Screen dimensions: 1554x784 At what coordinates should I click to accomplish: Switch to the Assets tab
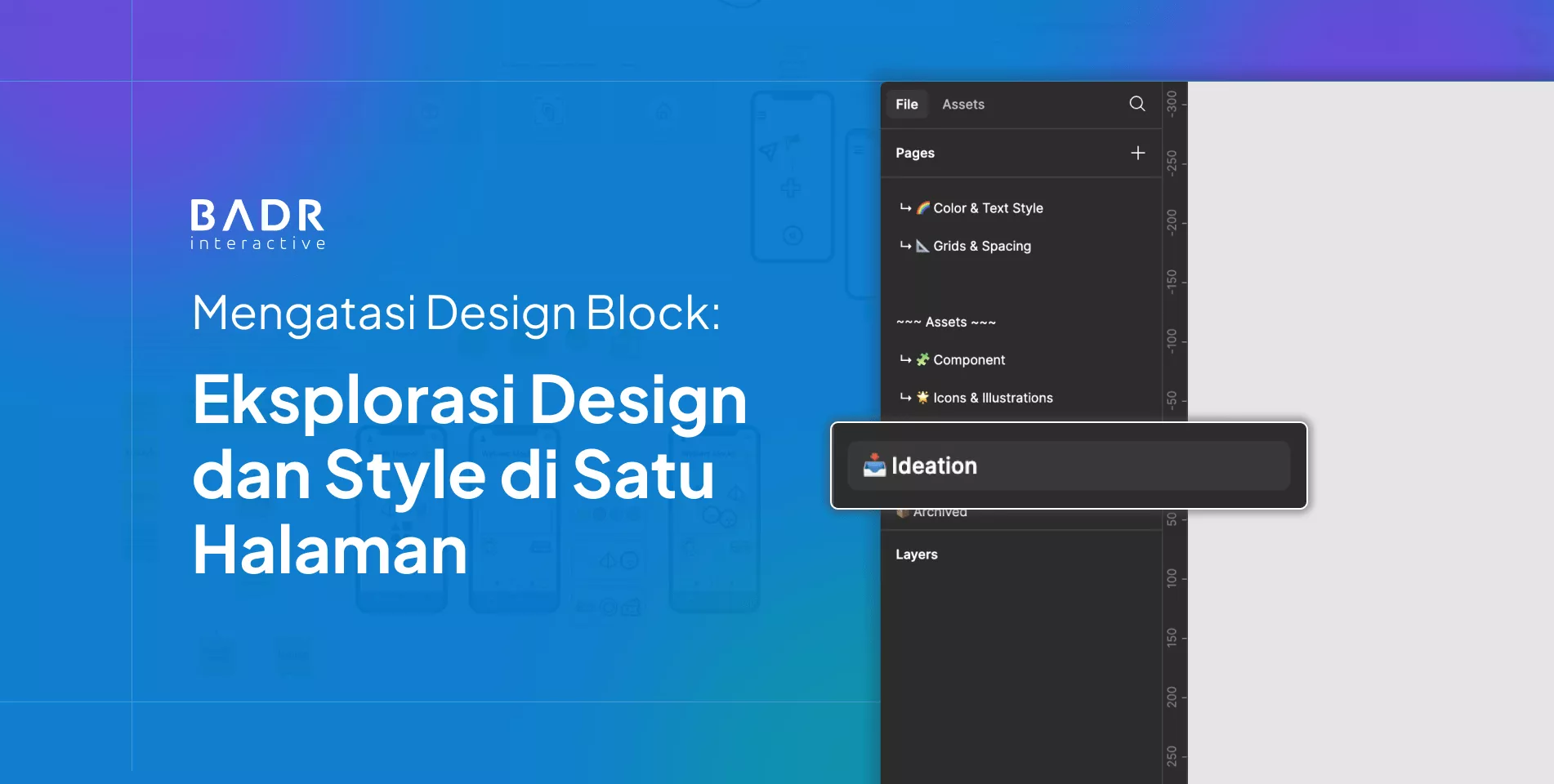click(x=962, y=104)
